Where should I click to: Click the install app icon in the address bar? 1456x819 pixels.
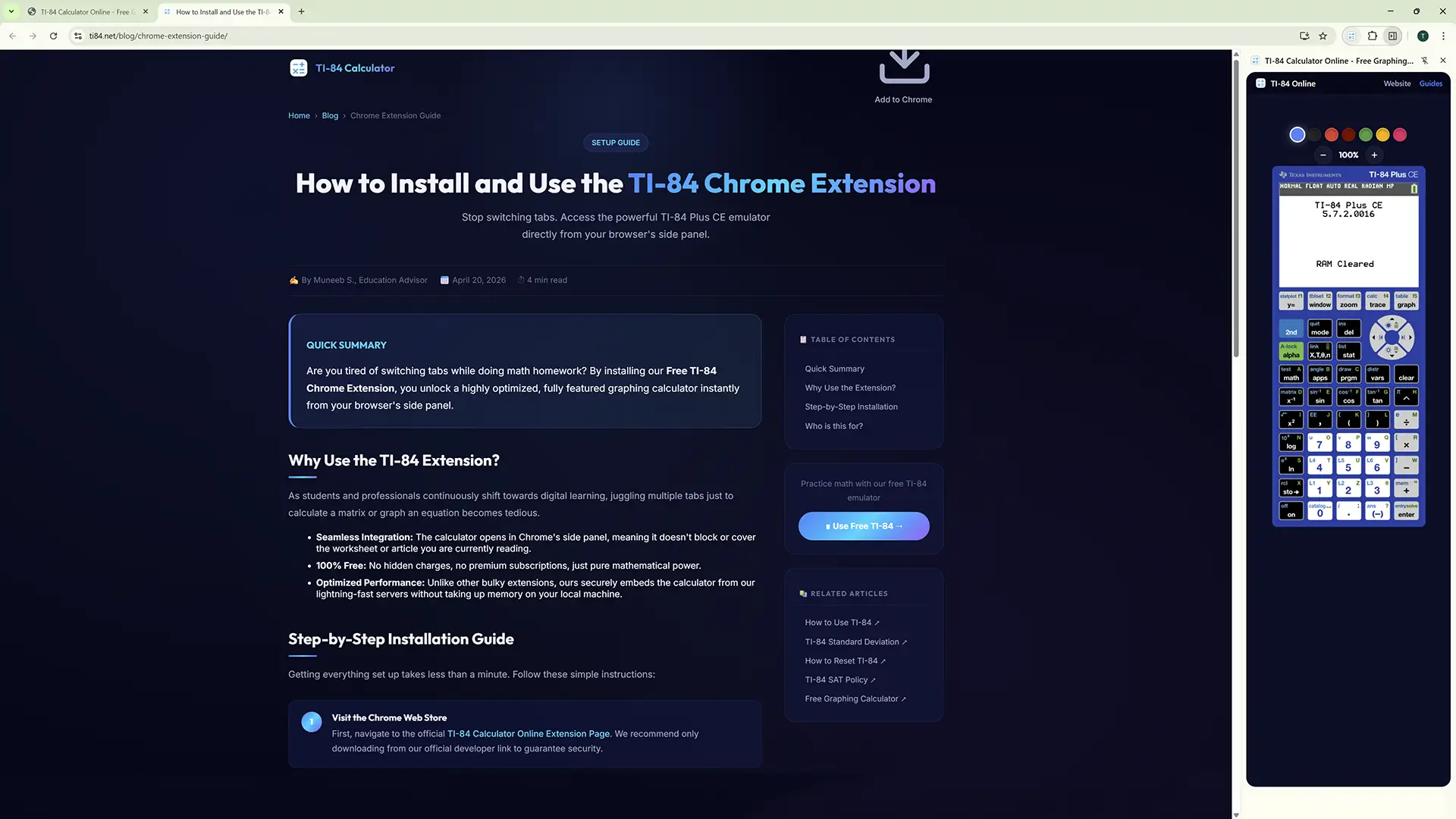point(1304,36)
